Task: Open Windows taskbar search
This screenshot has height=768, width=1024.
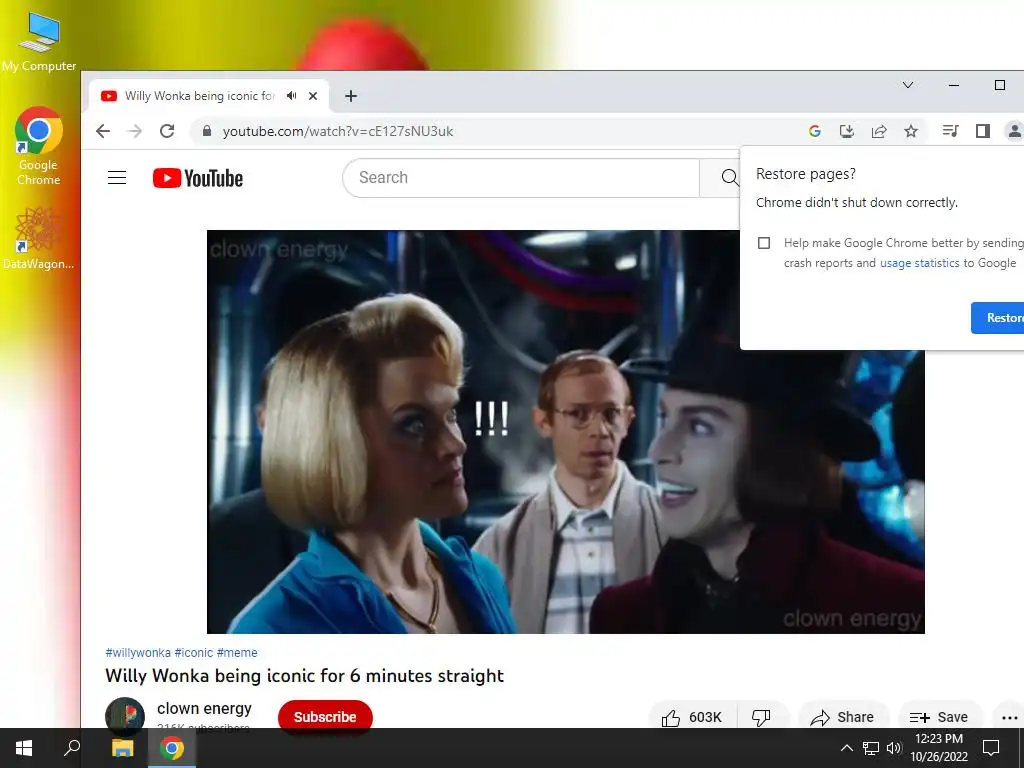Action: coord(72,748)
